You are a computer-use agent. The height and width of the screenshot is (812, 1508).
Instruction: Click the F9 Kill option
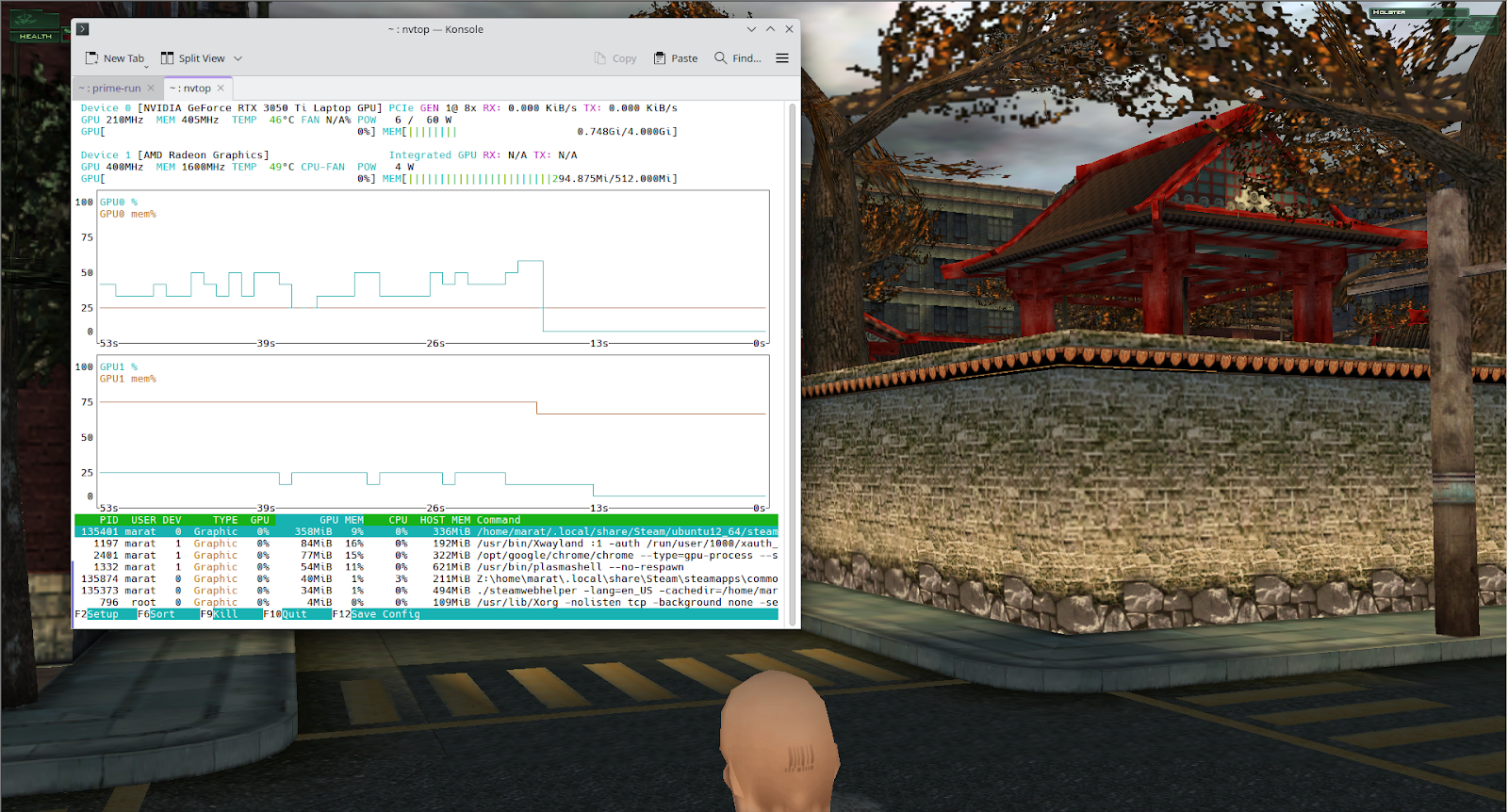pyautogui.click(x=220, y=614)
